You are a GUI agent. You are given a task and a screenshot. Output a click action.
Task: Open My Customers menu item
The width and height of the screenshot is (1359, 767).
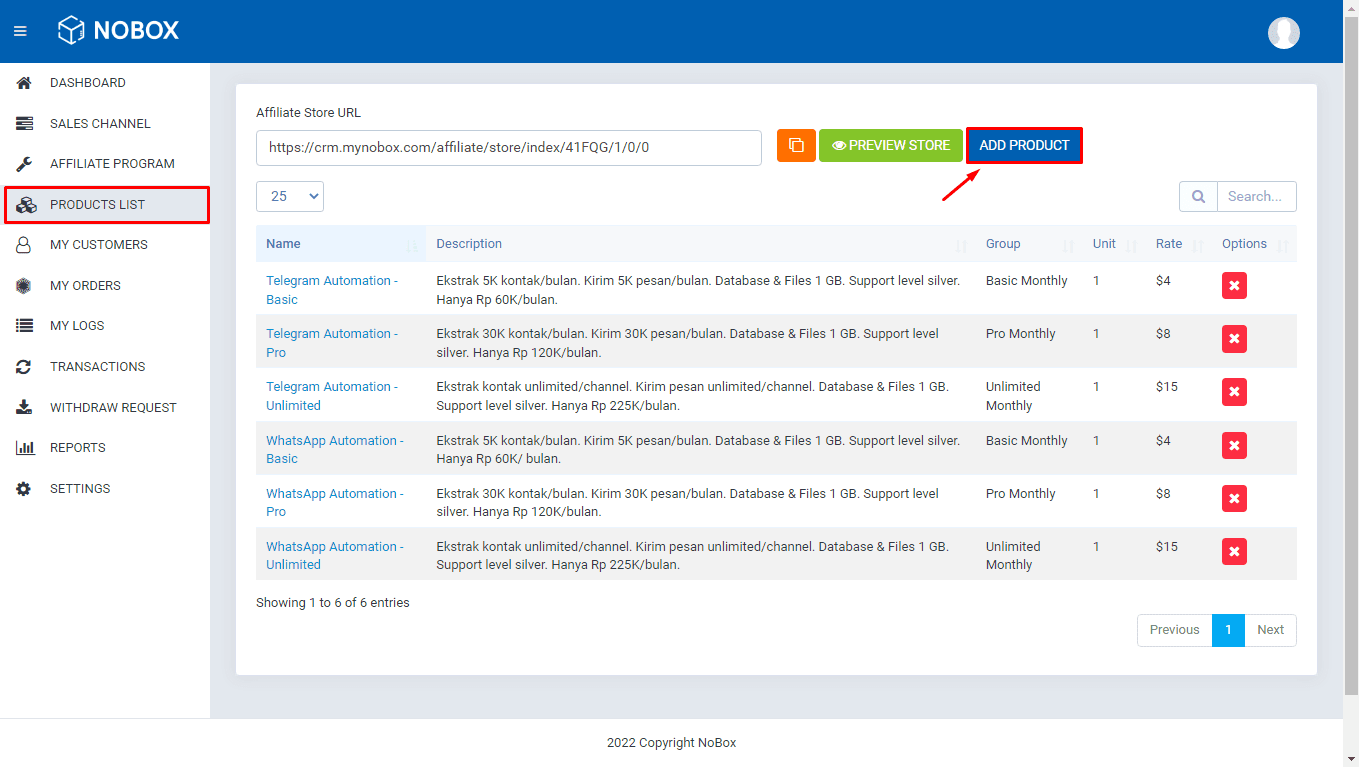click(98, 245)
